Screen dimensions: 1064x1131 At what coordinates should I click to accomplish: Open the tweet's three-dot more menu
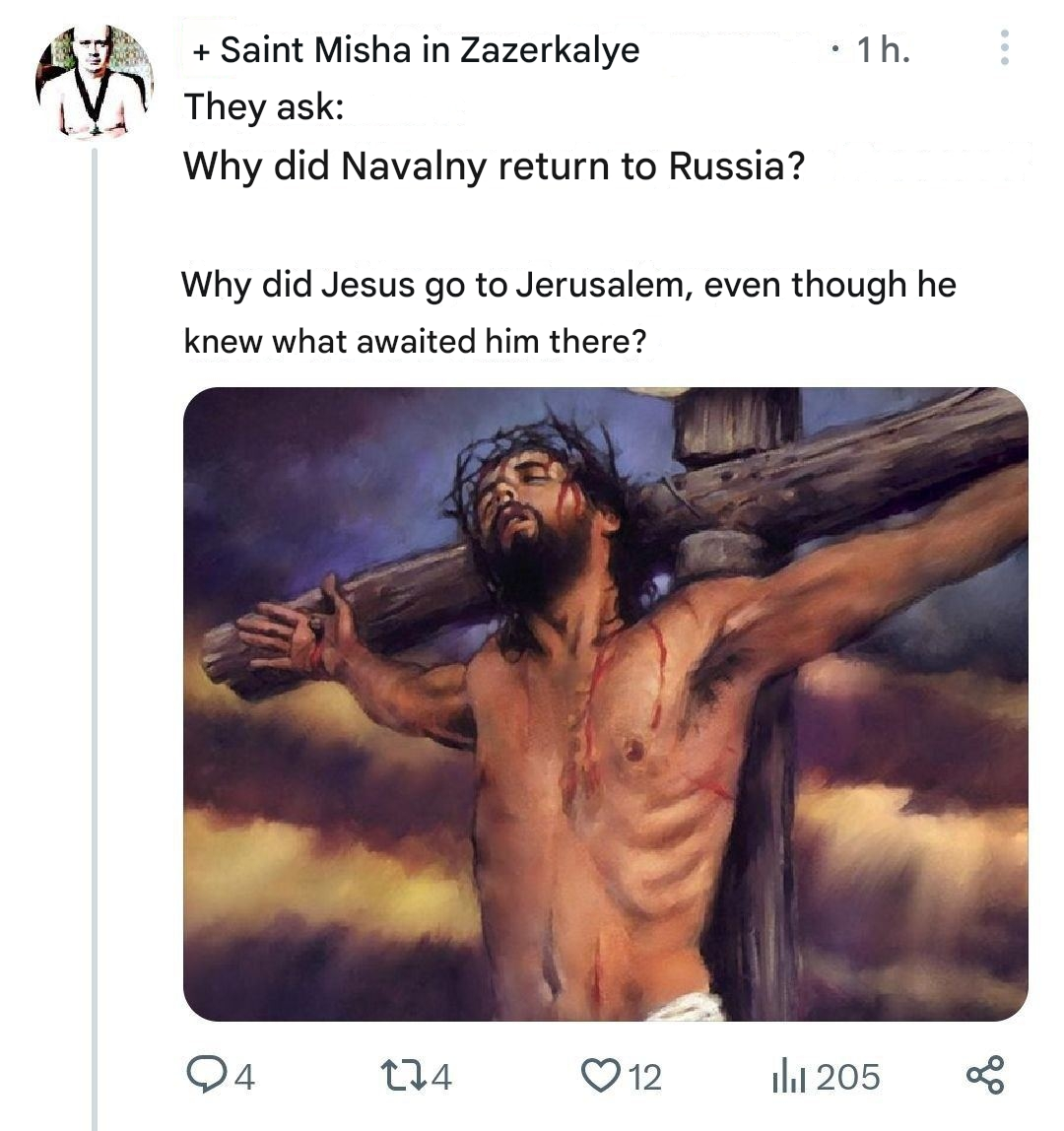tap(1004, 47)
